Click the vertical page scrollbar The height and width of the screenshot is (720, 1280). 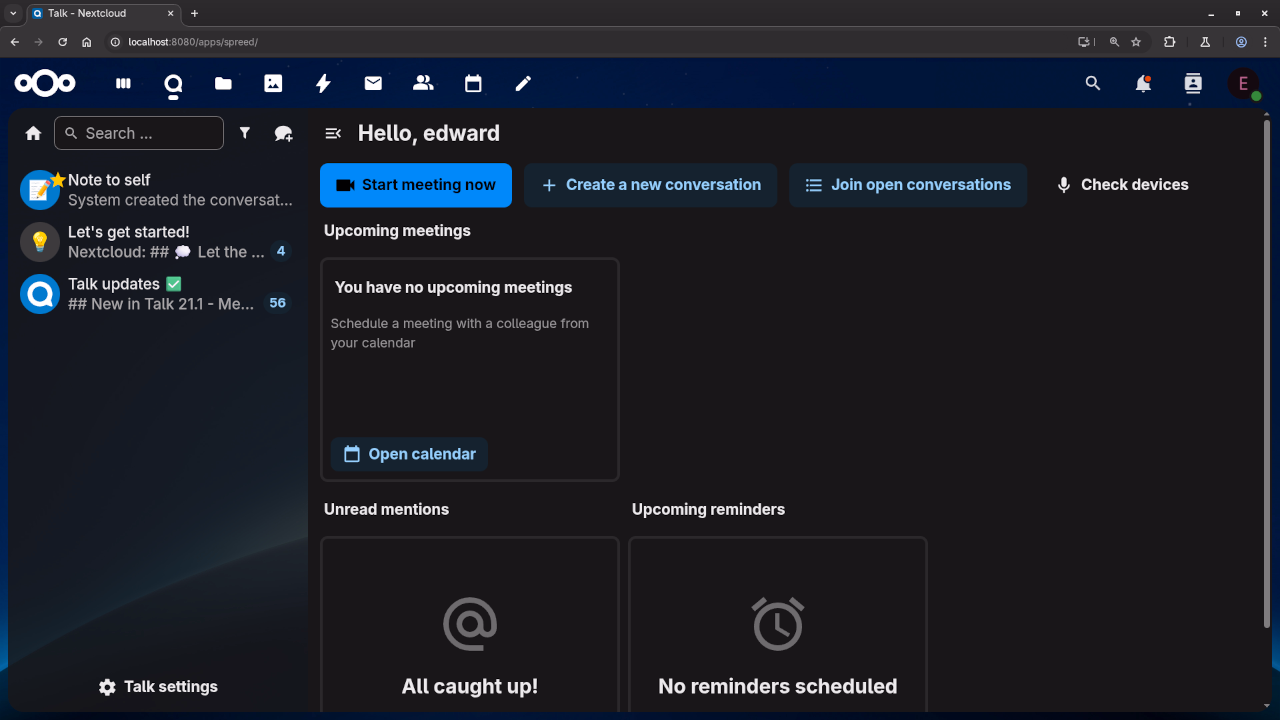[x=1268, y=372]
